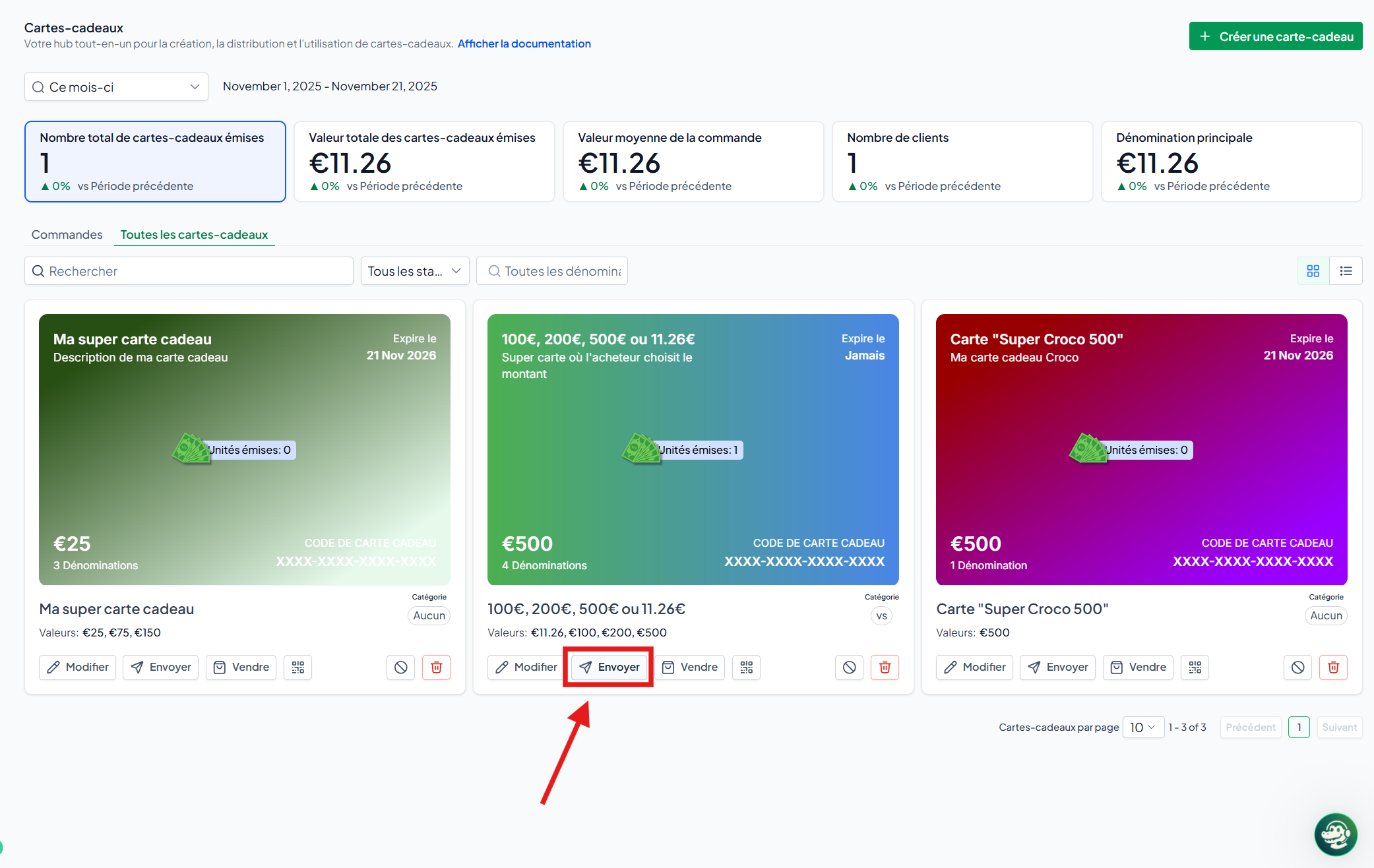
Task: Open Afficher la documentation link
Action: click(524, 44)
